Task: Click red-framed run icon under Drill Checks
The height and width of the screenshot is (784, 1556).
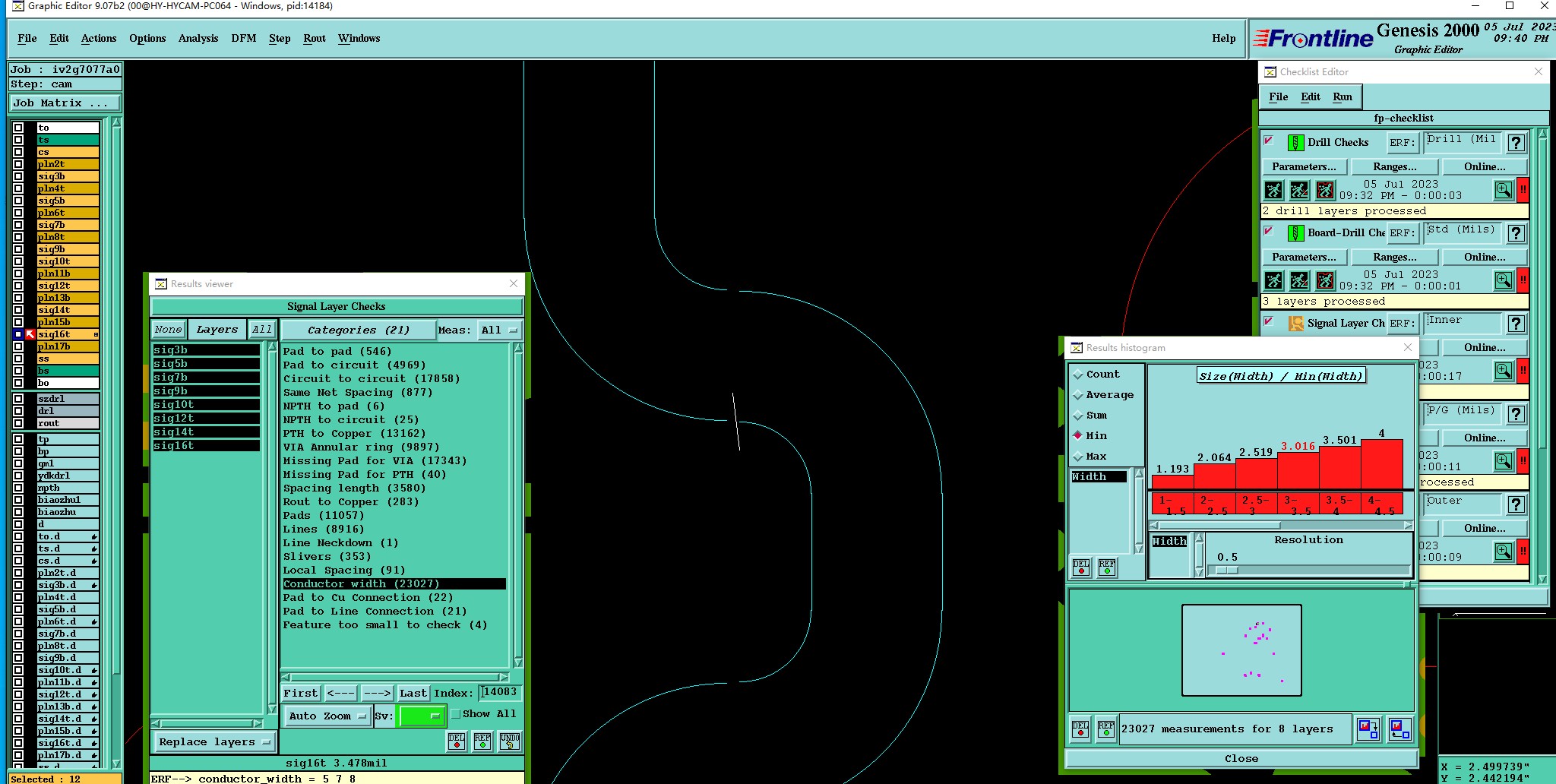Action: [1326, 190]
